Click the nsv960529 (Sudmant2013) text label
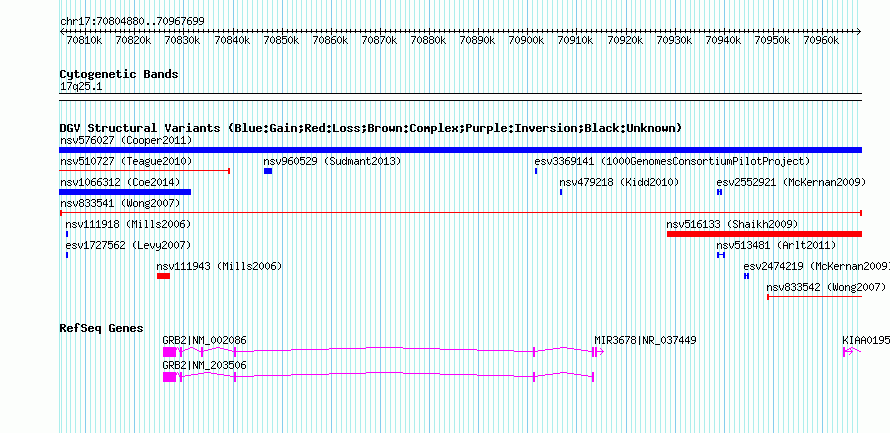 point(332,161)
